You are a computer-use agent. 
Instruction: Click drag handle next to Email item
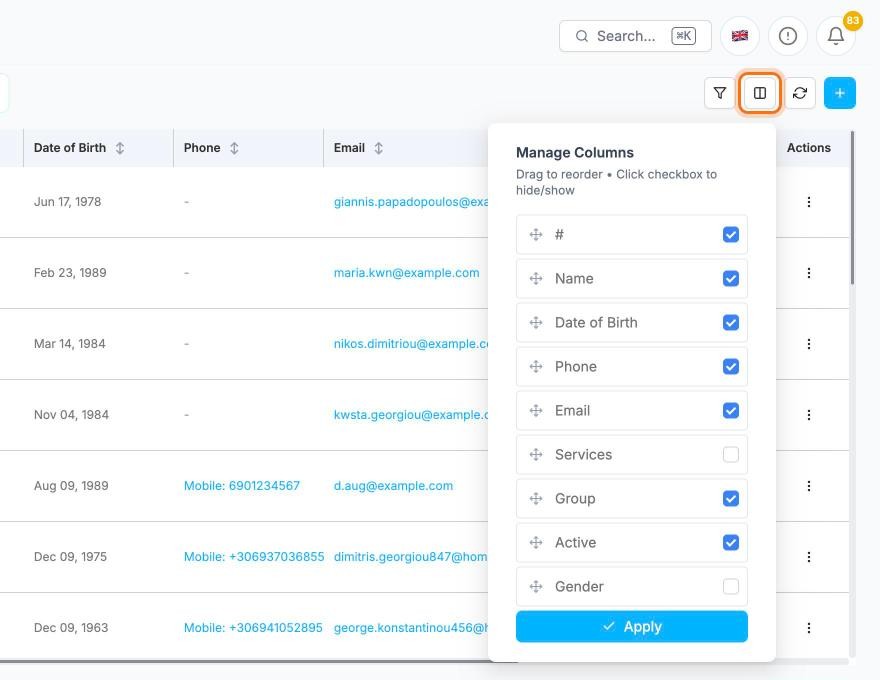pyautogui.click(x=536, y=411)
